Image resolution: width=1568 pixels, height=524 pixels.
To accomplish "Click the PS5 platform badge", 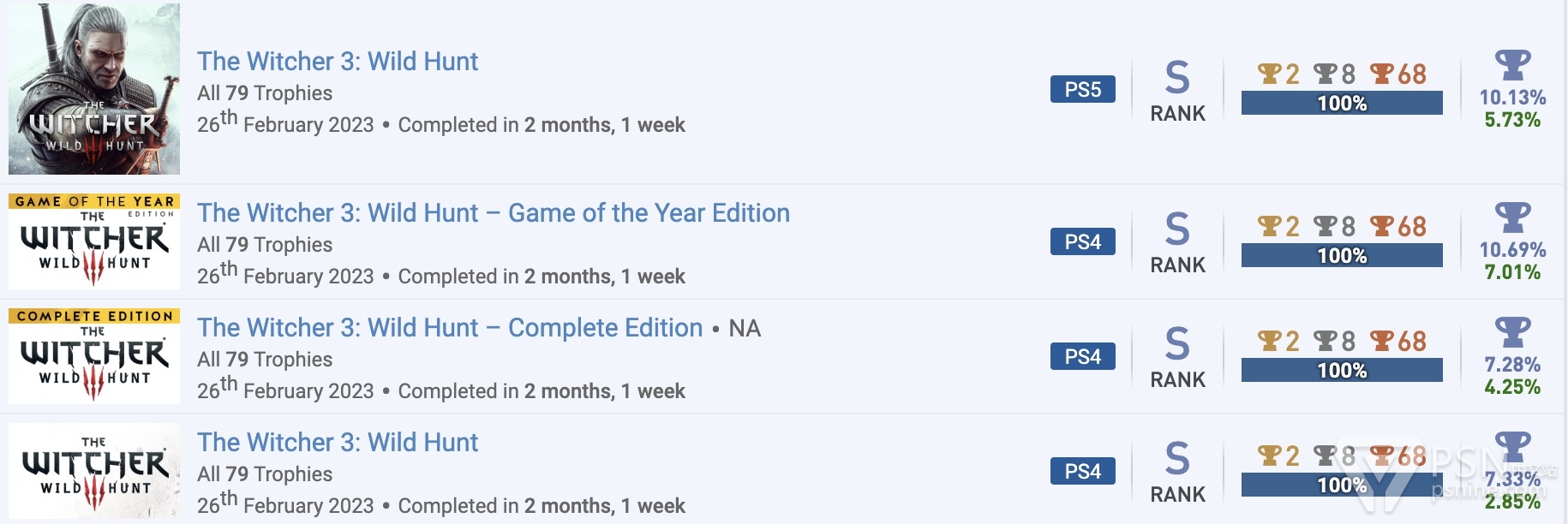I will point(1083,89).
